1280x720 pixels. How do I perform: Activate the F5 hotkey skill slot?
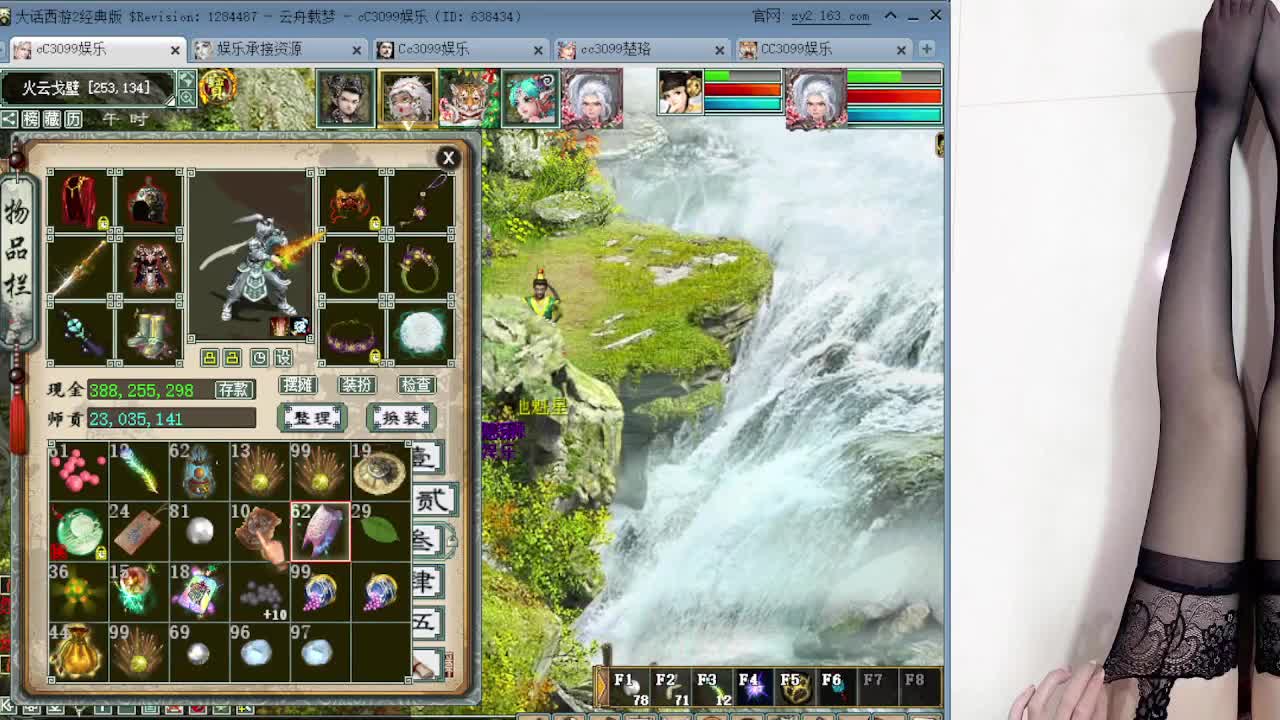pyautogui.click(x=794, y=688)
